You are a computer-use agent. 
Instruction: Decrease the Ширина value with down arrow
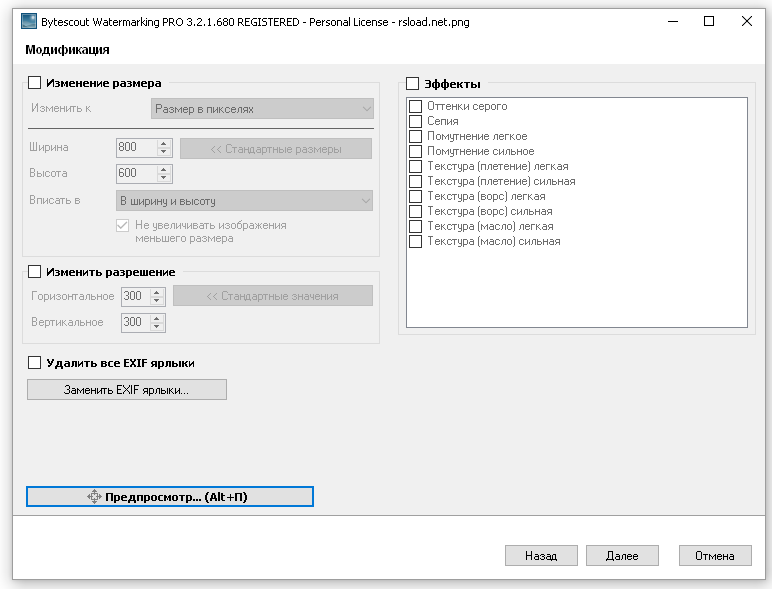click(164, 152)
